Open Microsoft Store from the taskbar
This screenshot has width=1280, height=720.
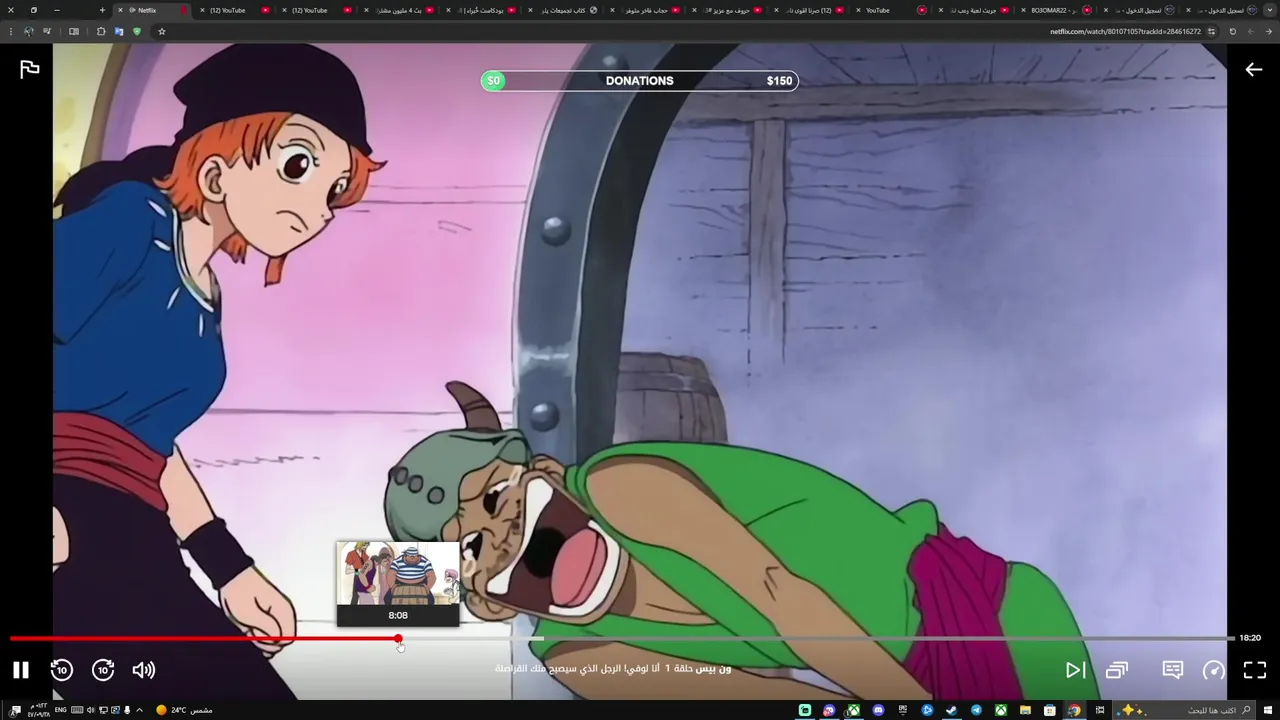(x=1050, y=710)
